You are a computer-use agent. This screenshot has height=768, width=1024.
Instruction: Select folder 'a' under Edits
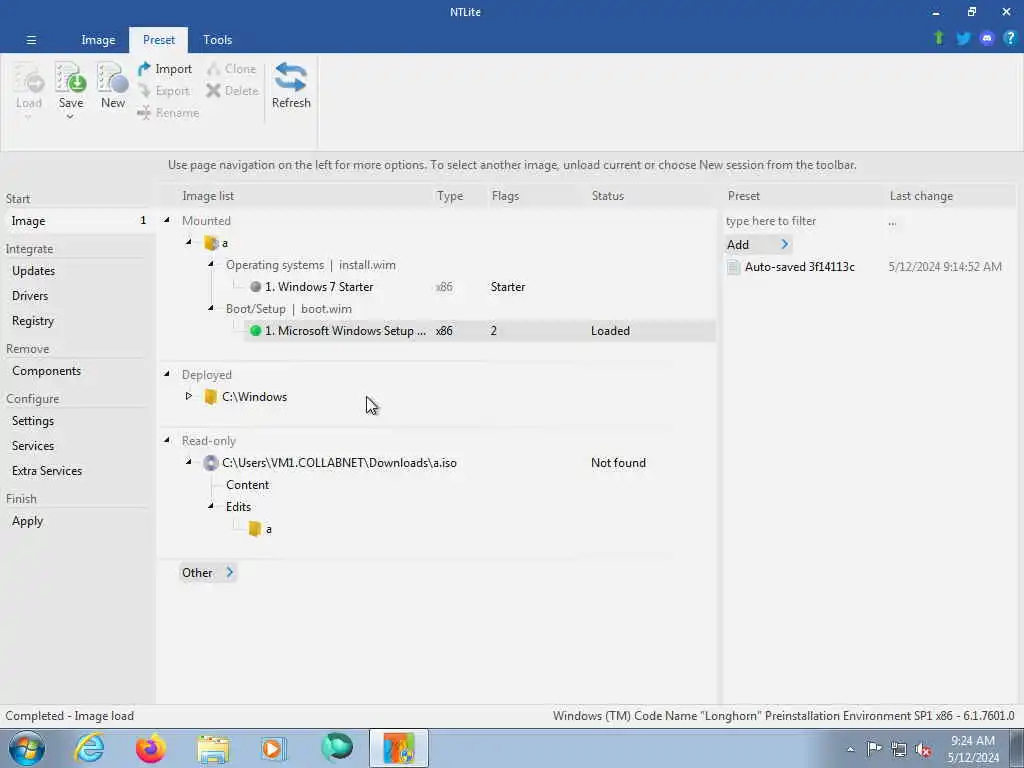pyautogui.click(x=261, y=529)
